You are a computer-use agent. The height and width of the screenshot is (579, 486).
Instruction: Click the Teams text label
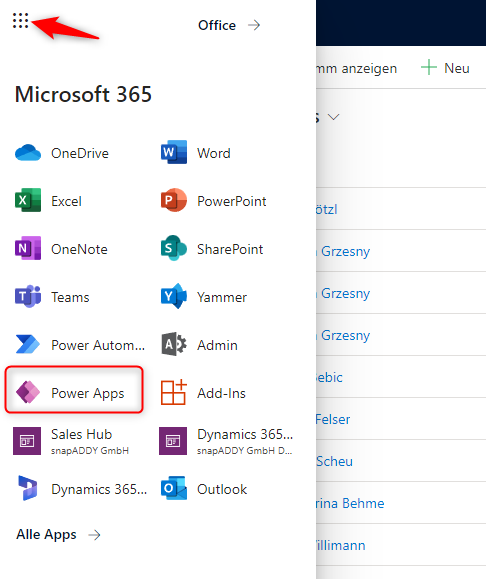pos(70,297)
